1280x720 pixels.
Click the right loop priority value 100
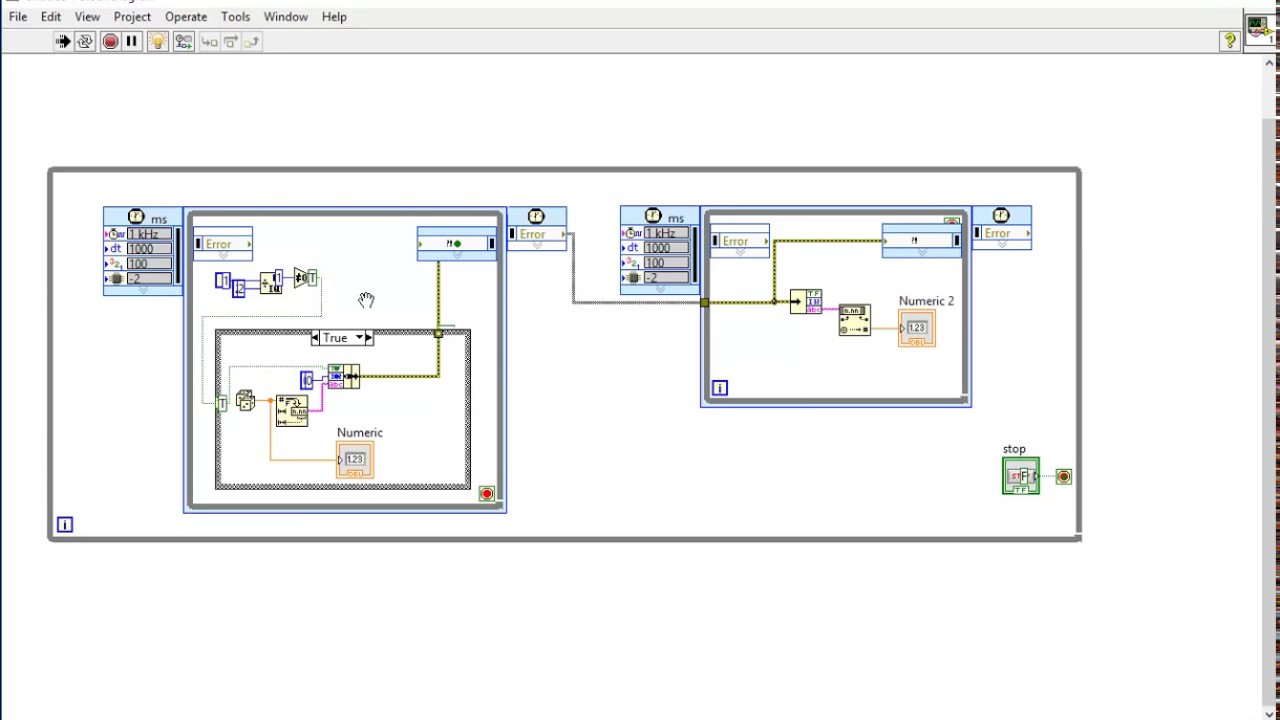tap(665, 263)
